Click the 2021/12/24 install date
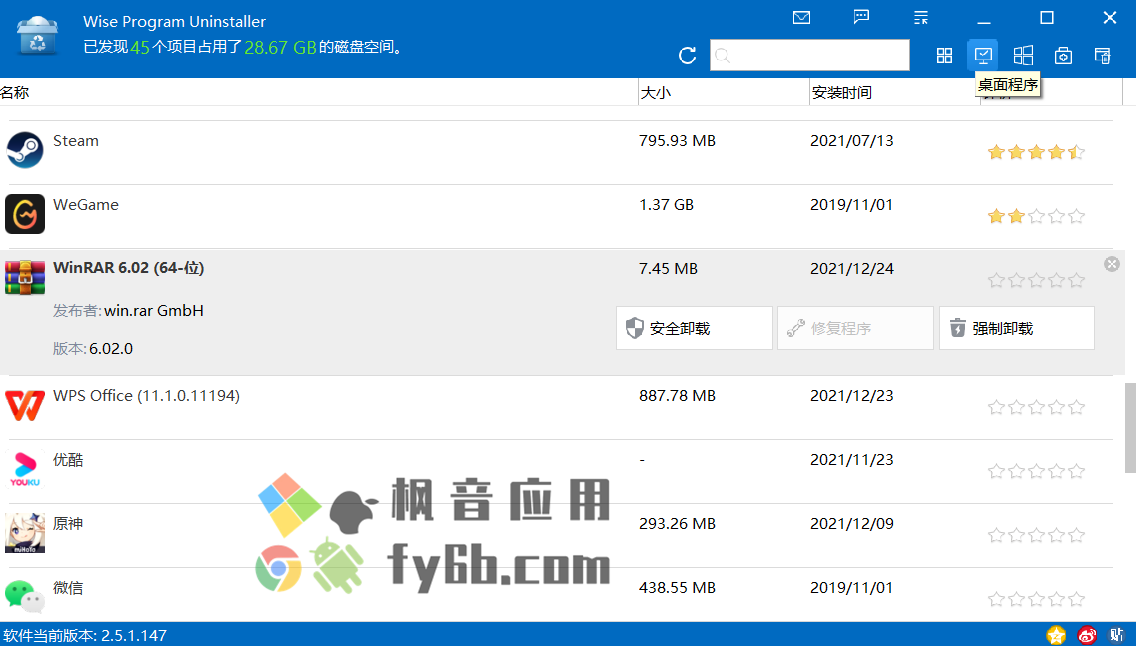 tap(852, 269)
